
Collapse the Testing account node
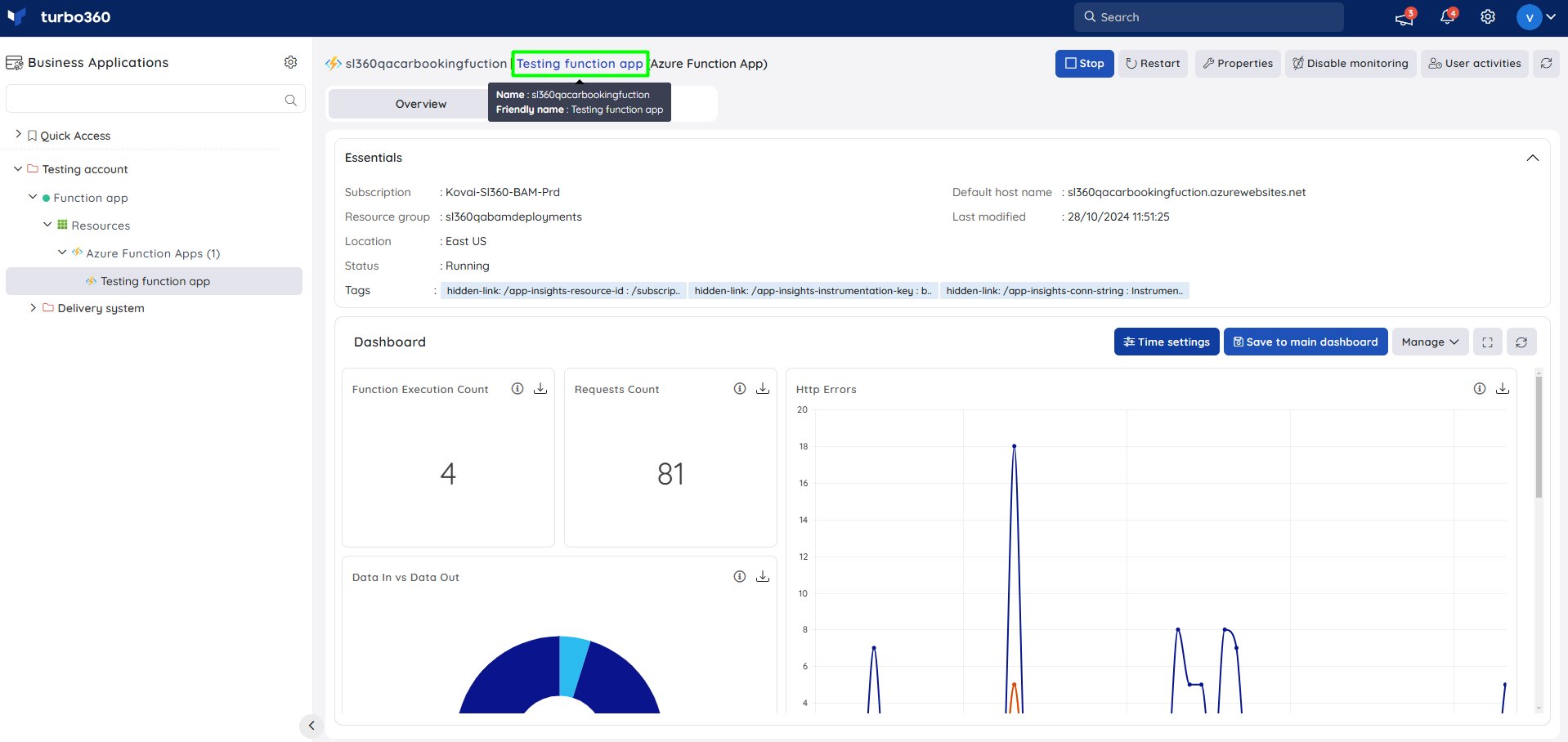(x=18, y=168)
